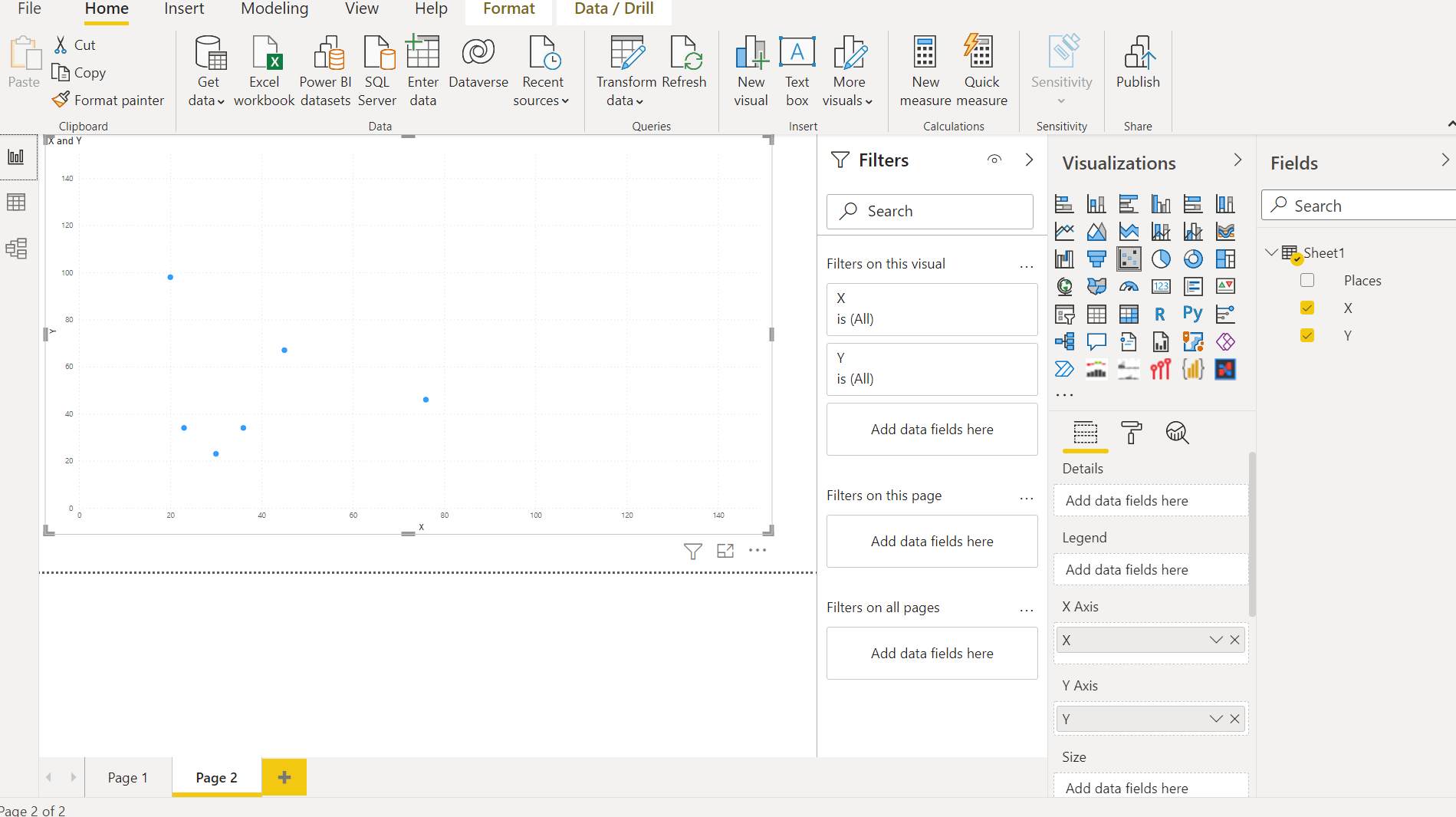Check the Places field checkbox

(x=1307, y=281)
